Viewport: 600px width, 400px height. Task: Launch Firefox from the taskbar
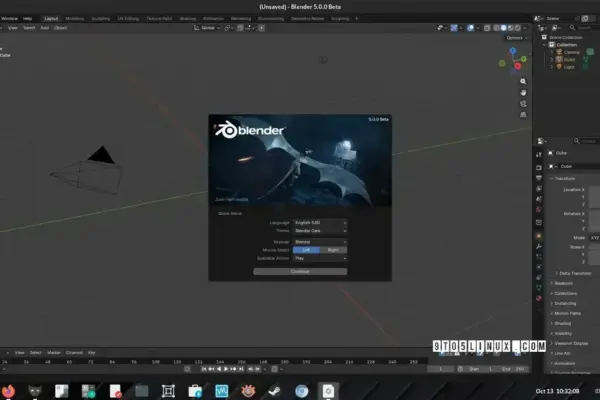pyautogui.click(x=8, y=391)
